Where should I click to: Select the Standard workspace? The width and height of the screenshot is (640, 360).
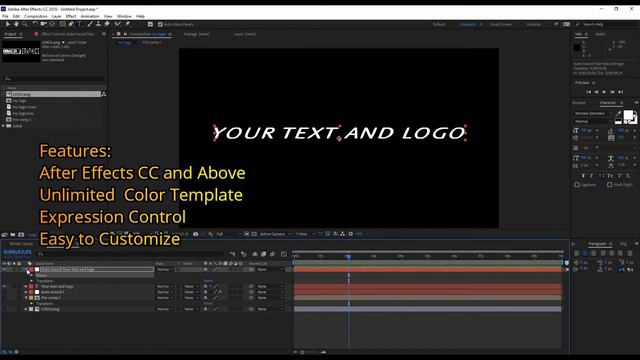[x=467, y=24]
